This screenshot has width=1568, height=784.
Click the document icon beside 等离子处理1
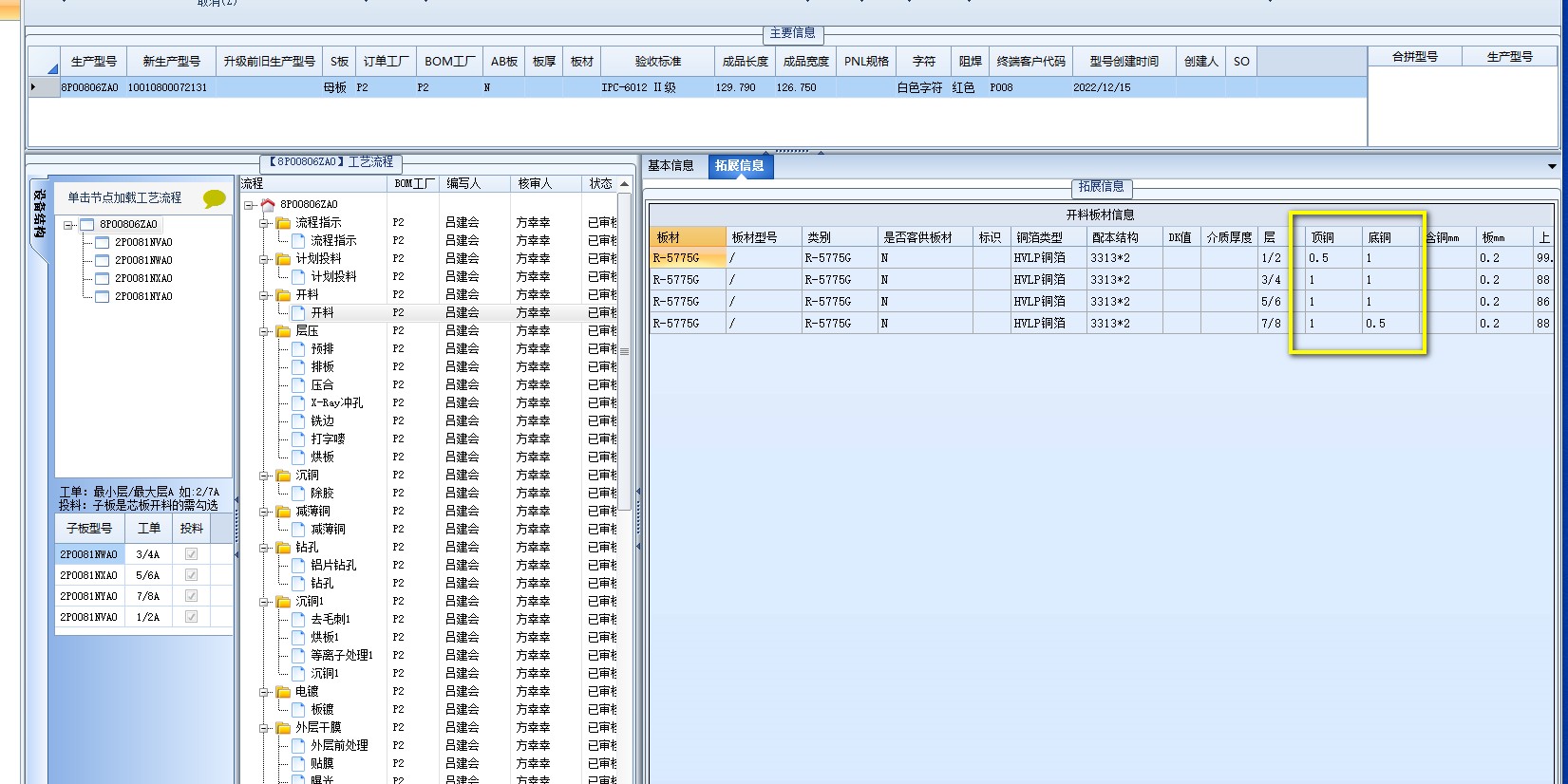point(298,655)
